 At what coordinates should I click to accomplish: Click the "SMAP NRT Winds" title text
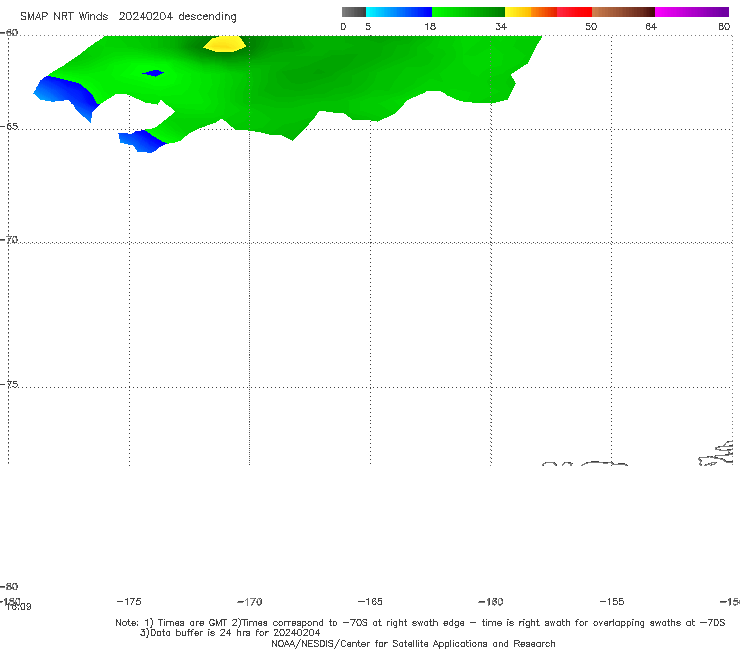tap(64, 16)
